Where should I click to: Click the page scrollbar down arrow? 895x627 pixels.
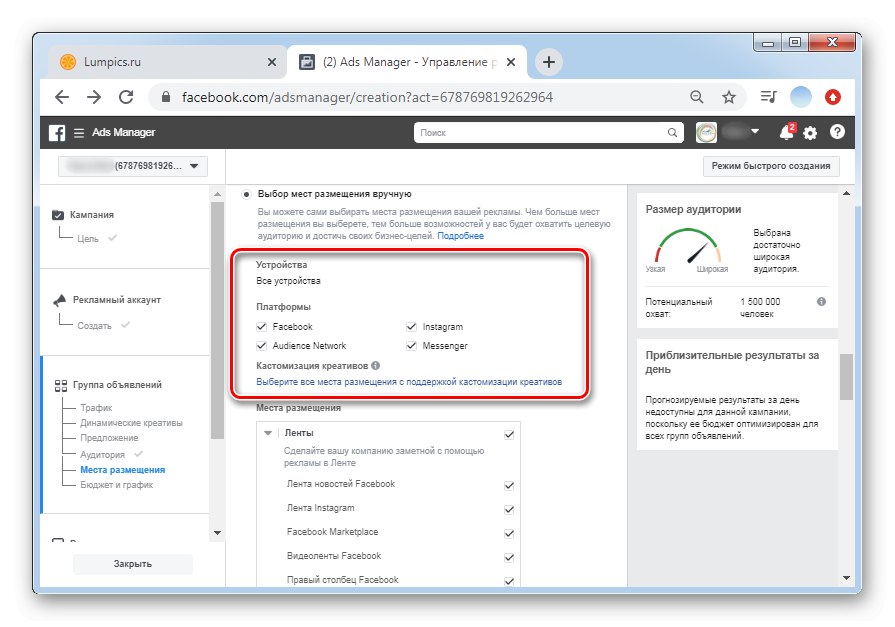(846, 578)
